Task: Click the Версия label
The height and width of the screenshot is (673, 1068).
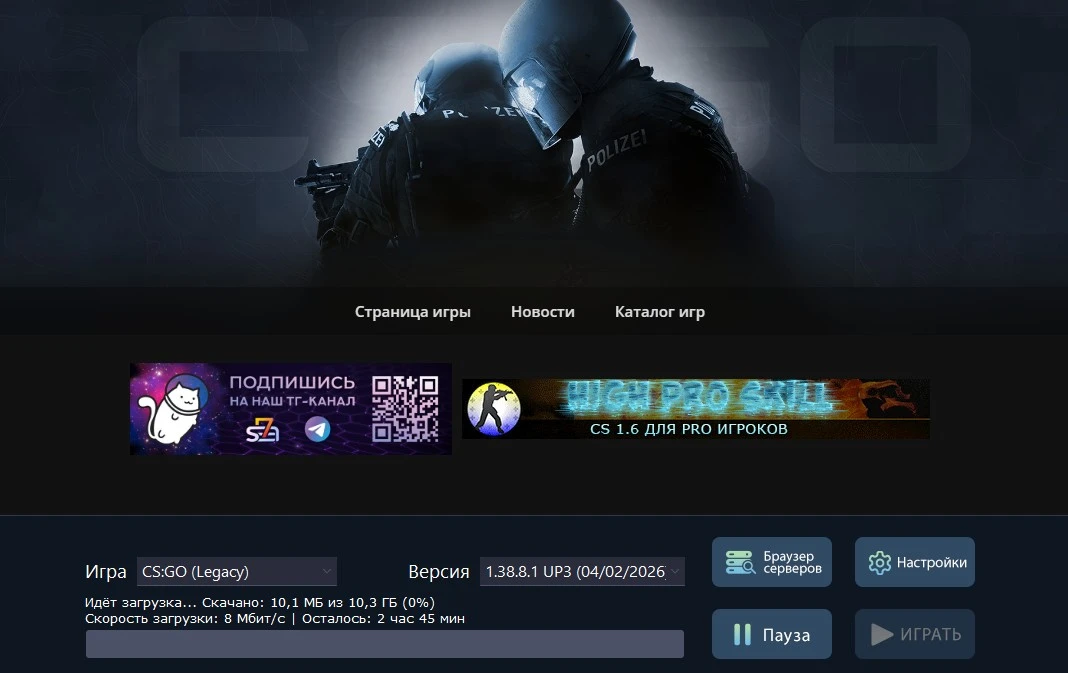Action: point(439,572)
